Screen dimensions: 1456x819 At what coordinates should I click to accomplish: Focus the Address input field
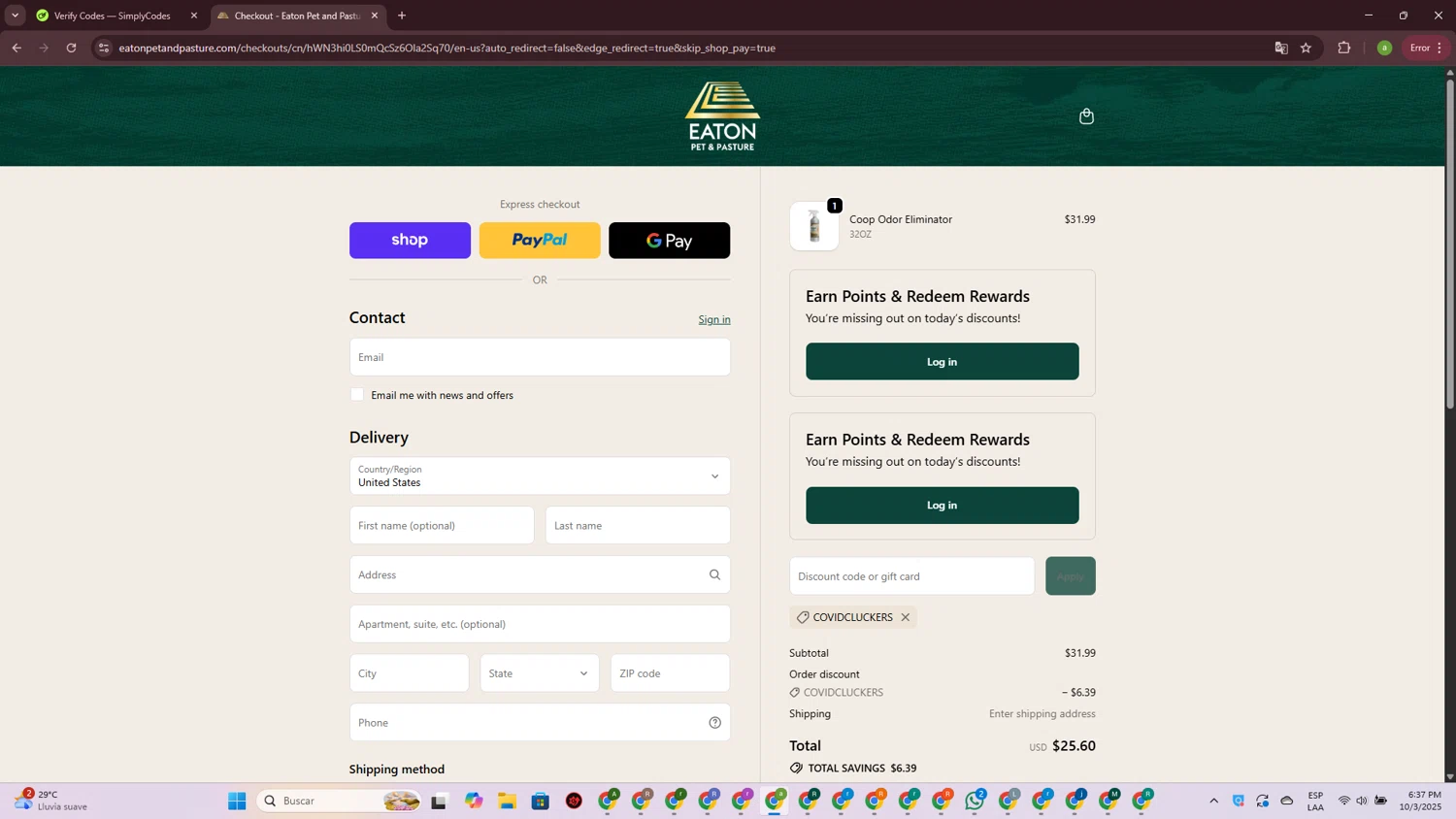[540, 574]
